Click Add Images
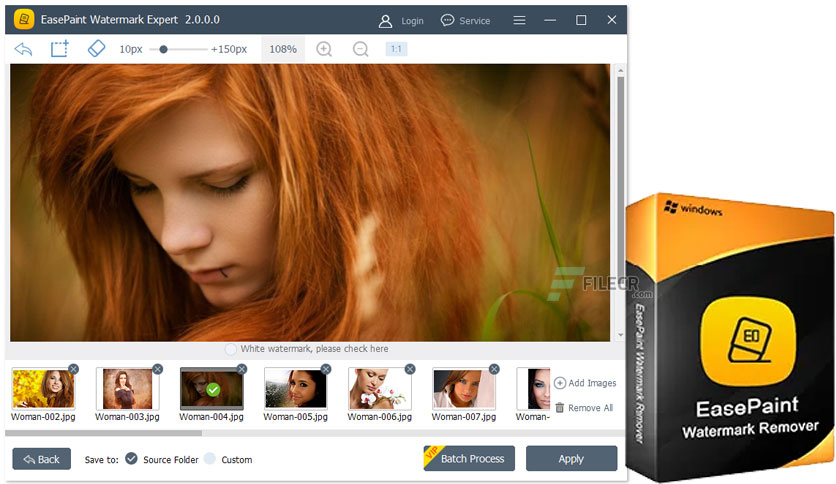836x484 pixels. (x=585, y=383)
